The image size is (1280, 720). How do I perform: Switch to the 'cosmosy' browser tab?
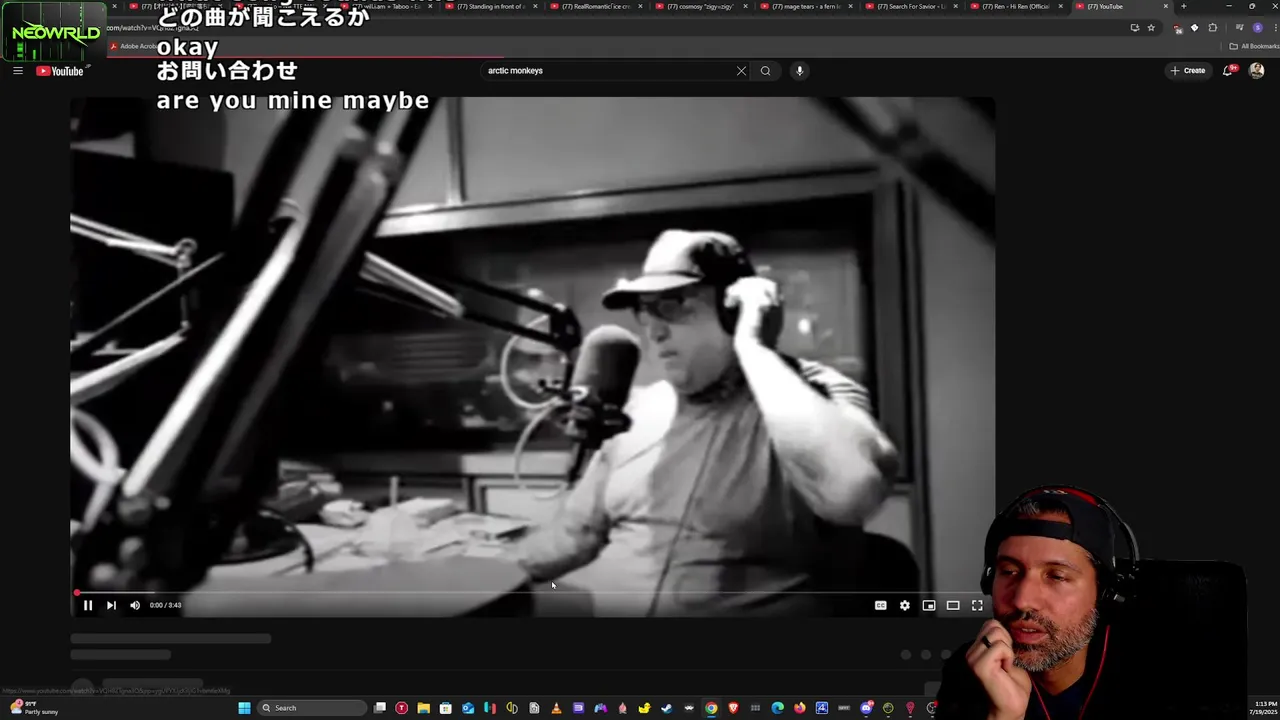tap(702, 7)
